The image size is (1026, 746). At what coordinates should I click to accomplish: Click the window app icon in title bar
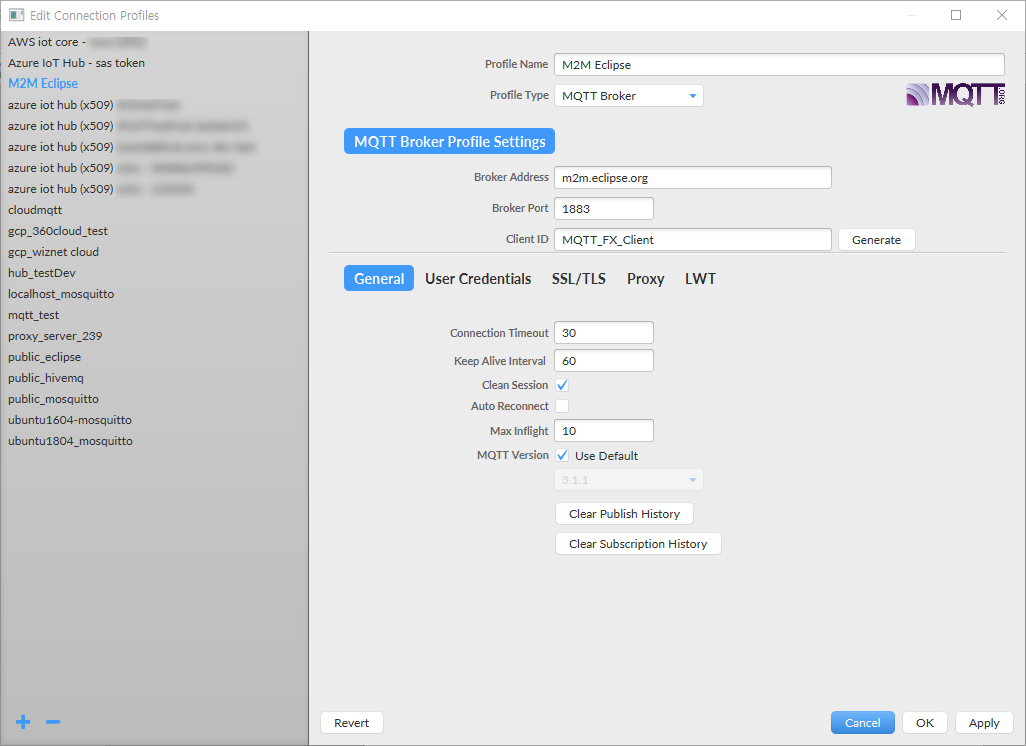pyautogui.click(x=16, y=15)
